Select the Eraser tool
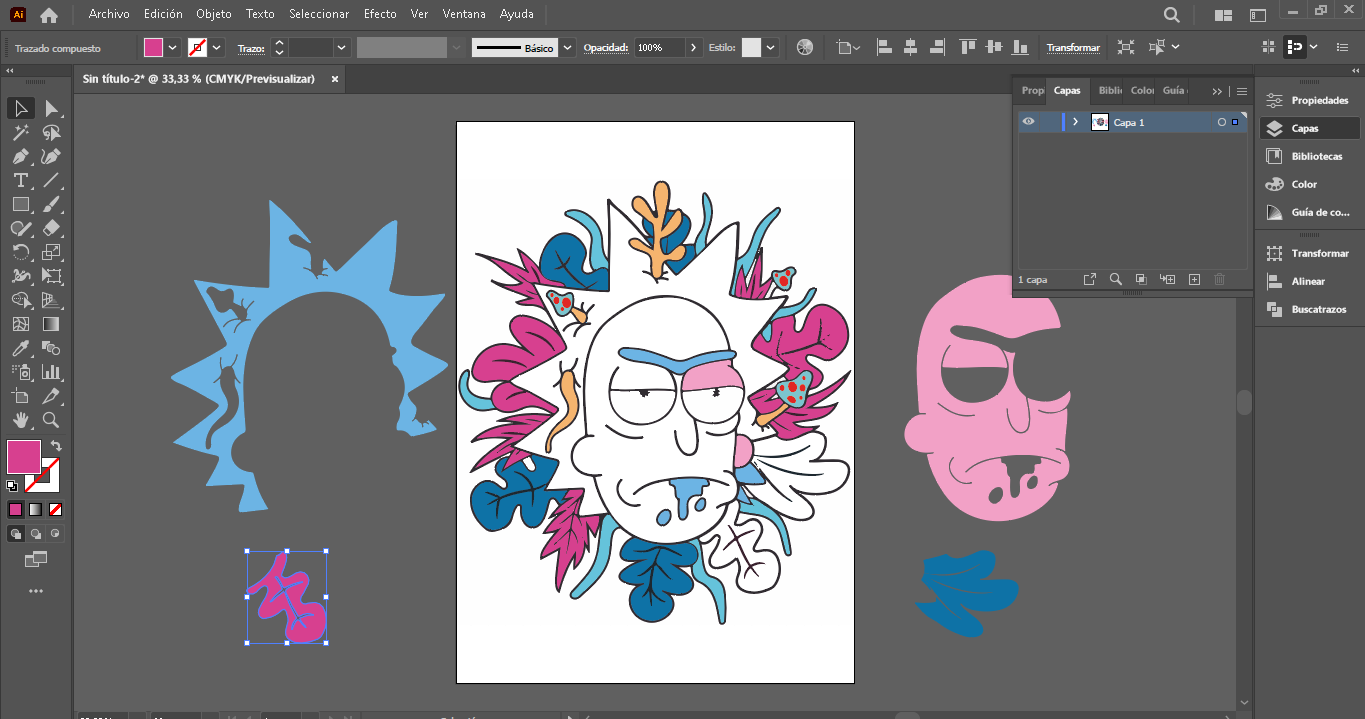This screenshot has width=1365, height=719. pyautogui.click(x=51, y=228)
